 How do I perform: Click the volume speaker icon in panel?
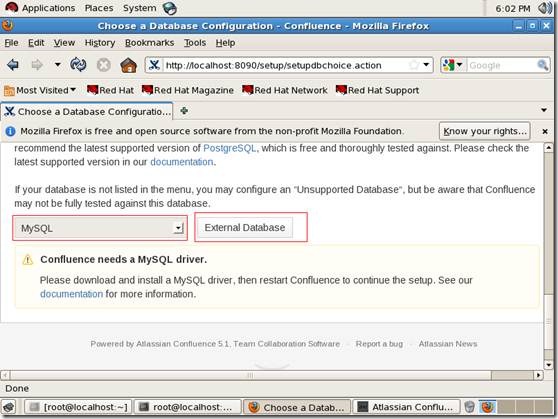pyautogui.click(x=545, y=8)
